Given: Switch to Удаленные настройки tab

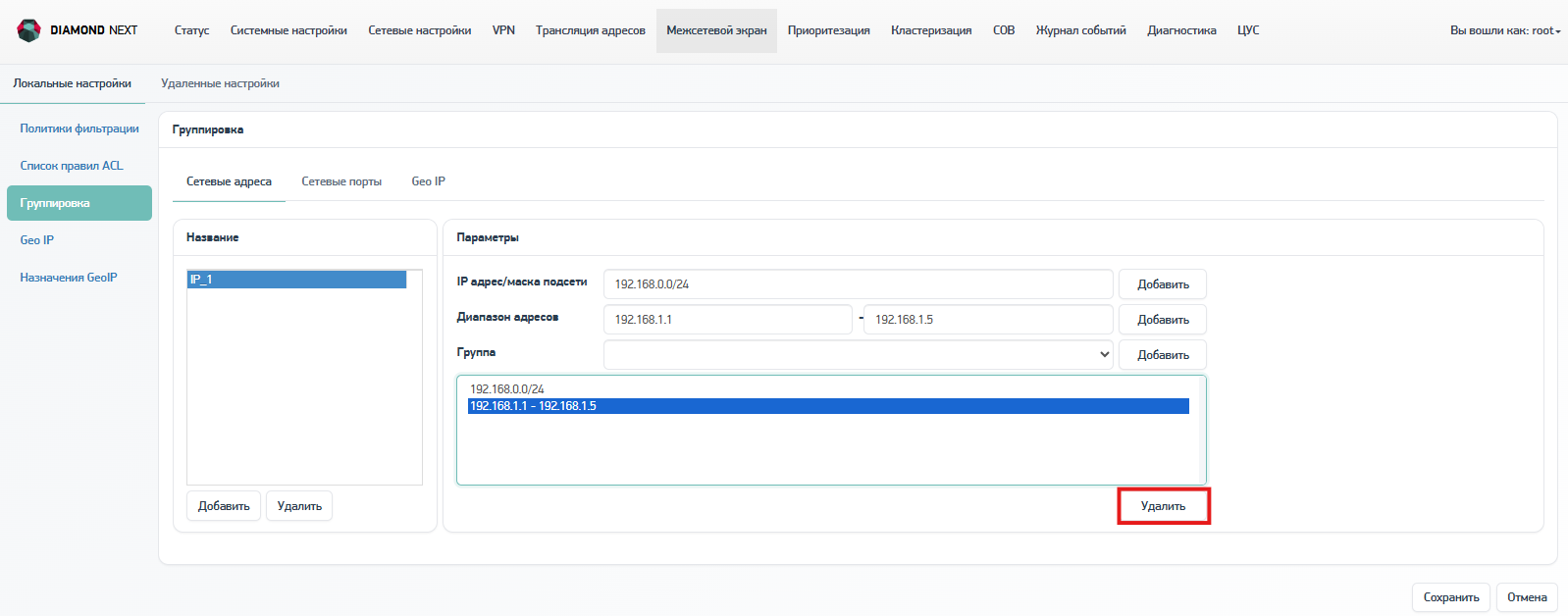Looking at the screenshot, I should pyautogui.click(x=220, y=83).
